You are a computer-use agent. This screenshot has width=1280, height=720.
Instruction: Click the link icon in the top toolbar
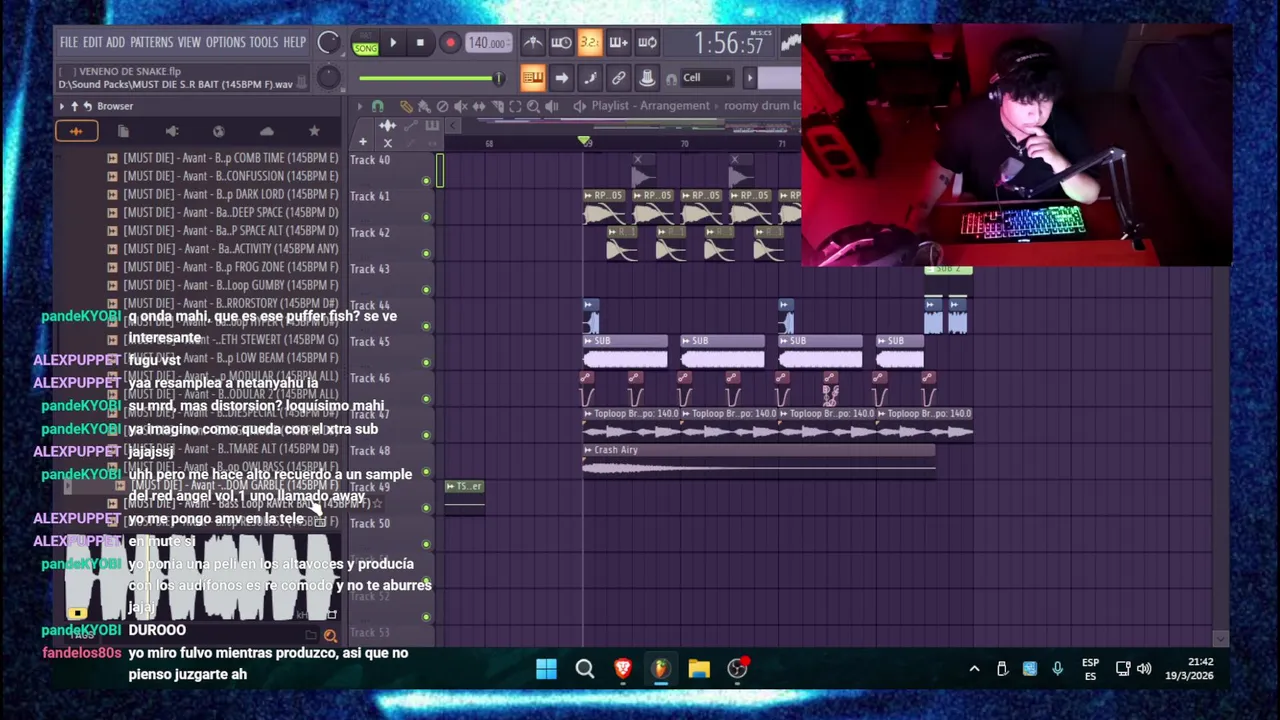coord(618,78)
